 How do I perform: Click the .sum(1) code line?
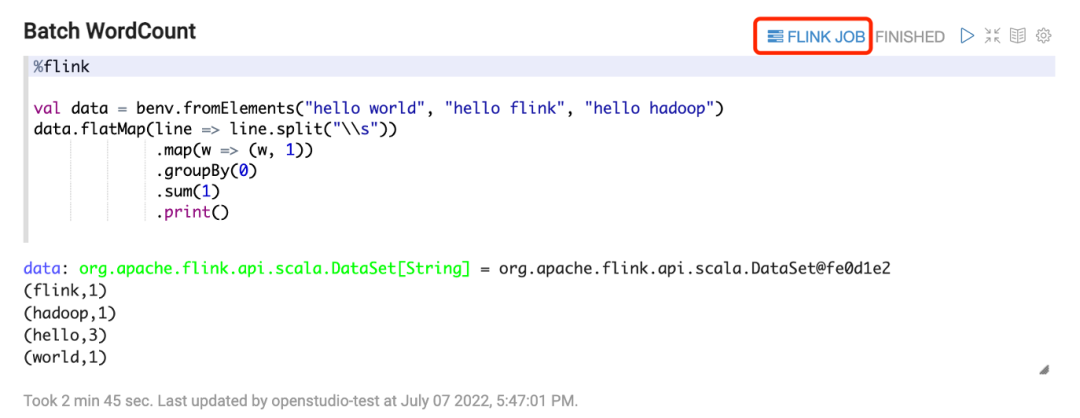(x=187, y=191)
